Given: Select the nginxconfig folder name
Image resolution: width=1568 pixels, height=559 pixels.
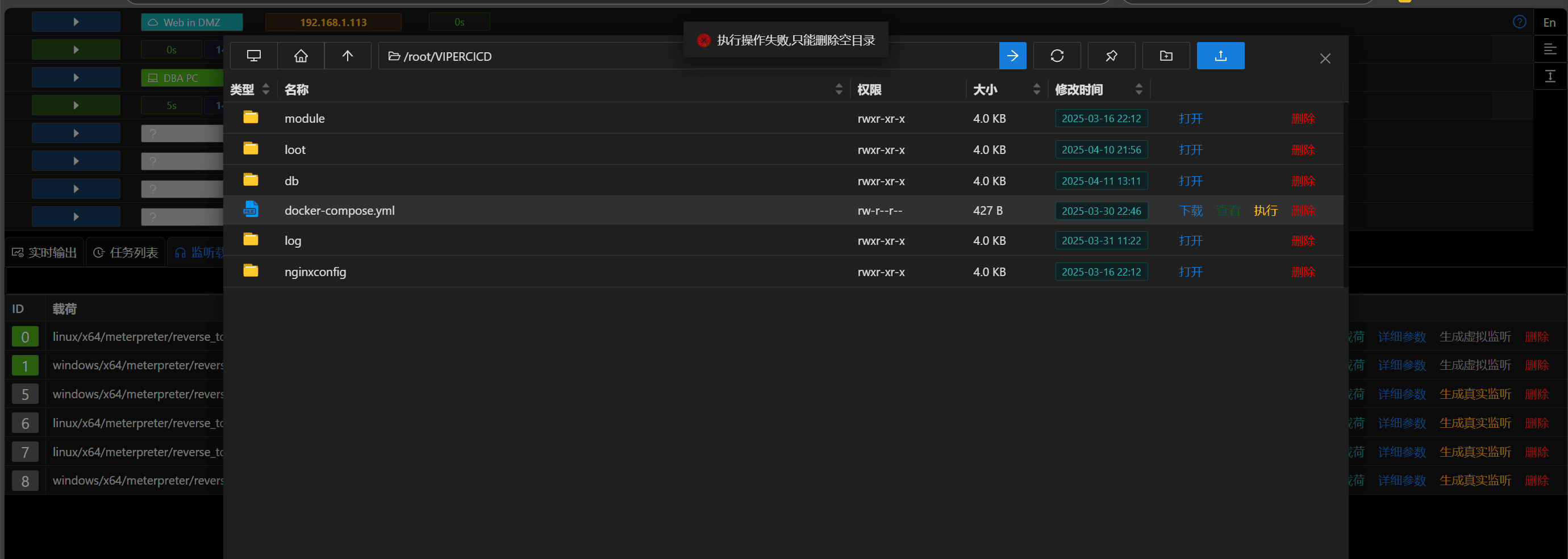Looking at the screenshot, I should pyautogui.click(x=315, y=272).
